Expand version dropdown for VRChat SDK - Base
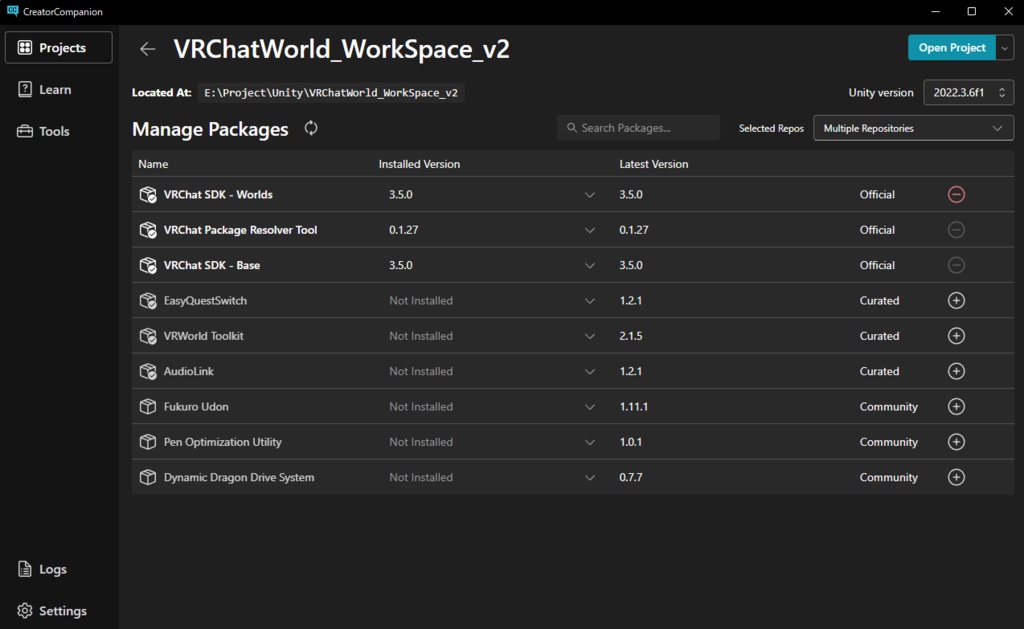 point(590,265)
